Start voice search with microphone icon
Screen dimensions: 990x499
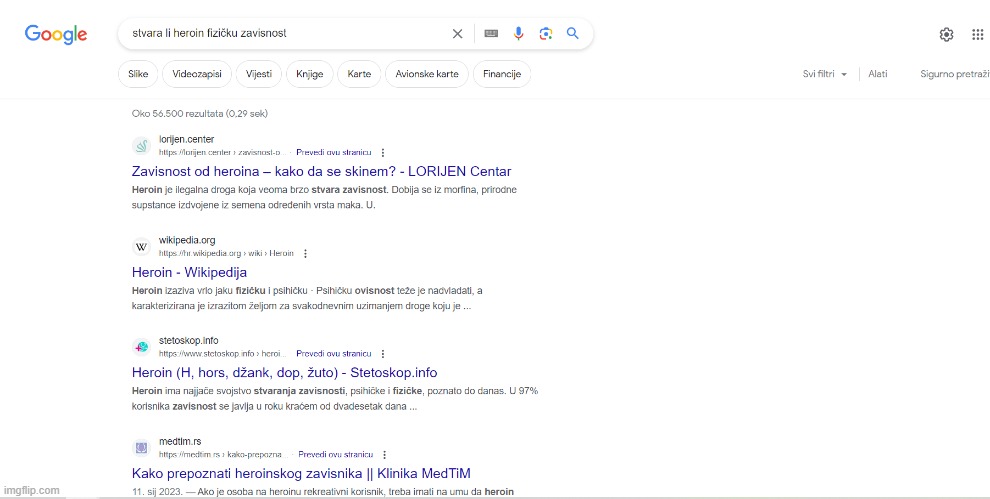click(x=518, y=33)
